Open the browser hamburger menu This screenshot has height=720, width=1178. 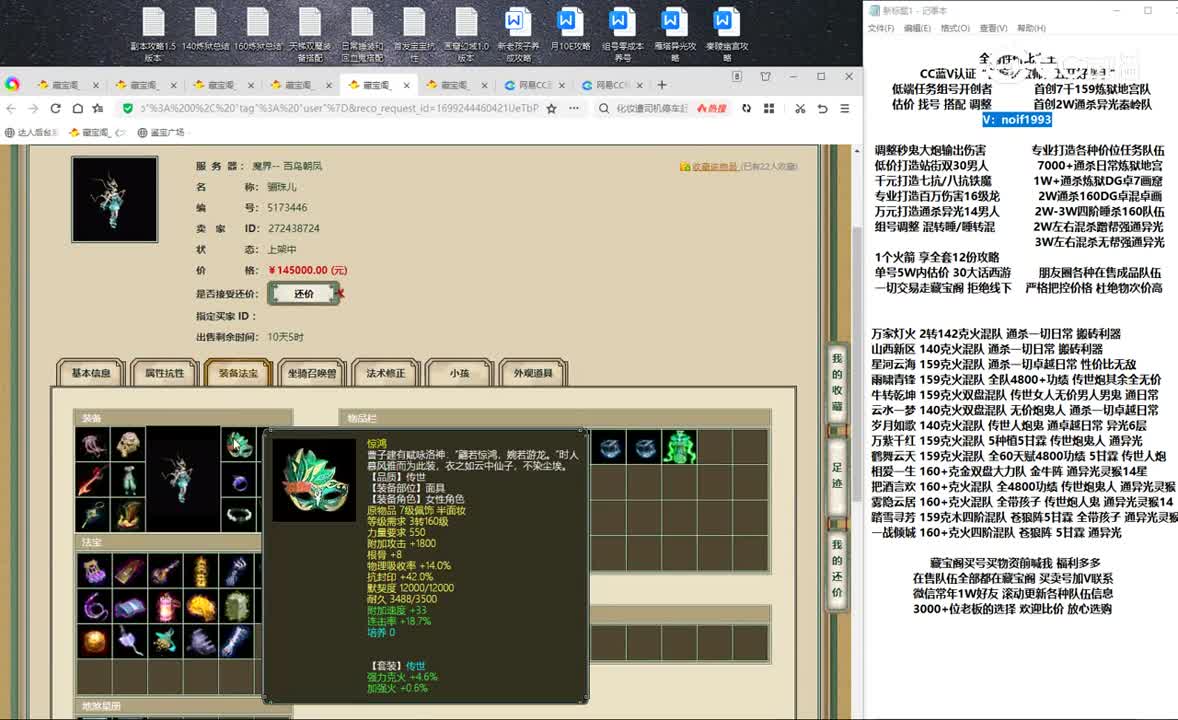tap(844, 108)
